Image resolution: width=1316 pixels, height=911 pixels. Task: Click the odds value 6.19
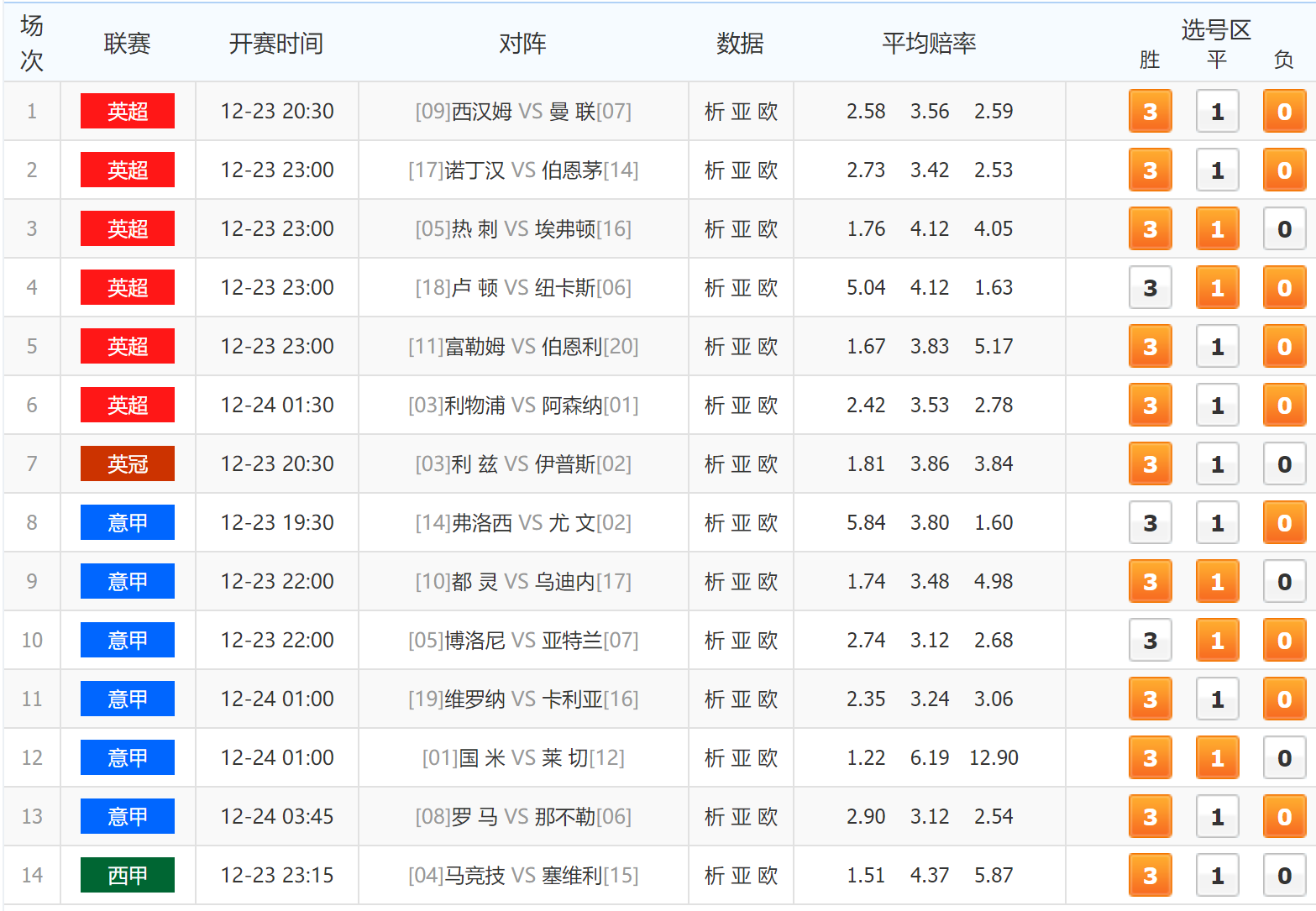930,757
